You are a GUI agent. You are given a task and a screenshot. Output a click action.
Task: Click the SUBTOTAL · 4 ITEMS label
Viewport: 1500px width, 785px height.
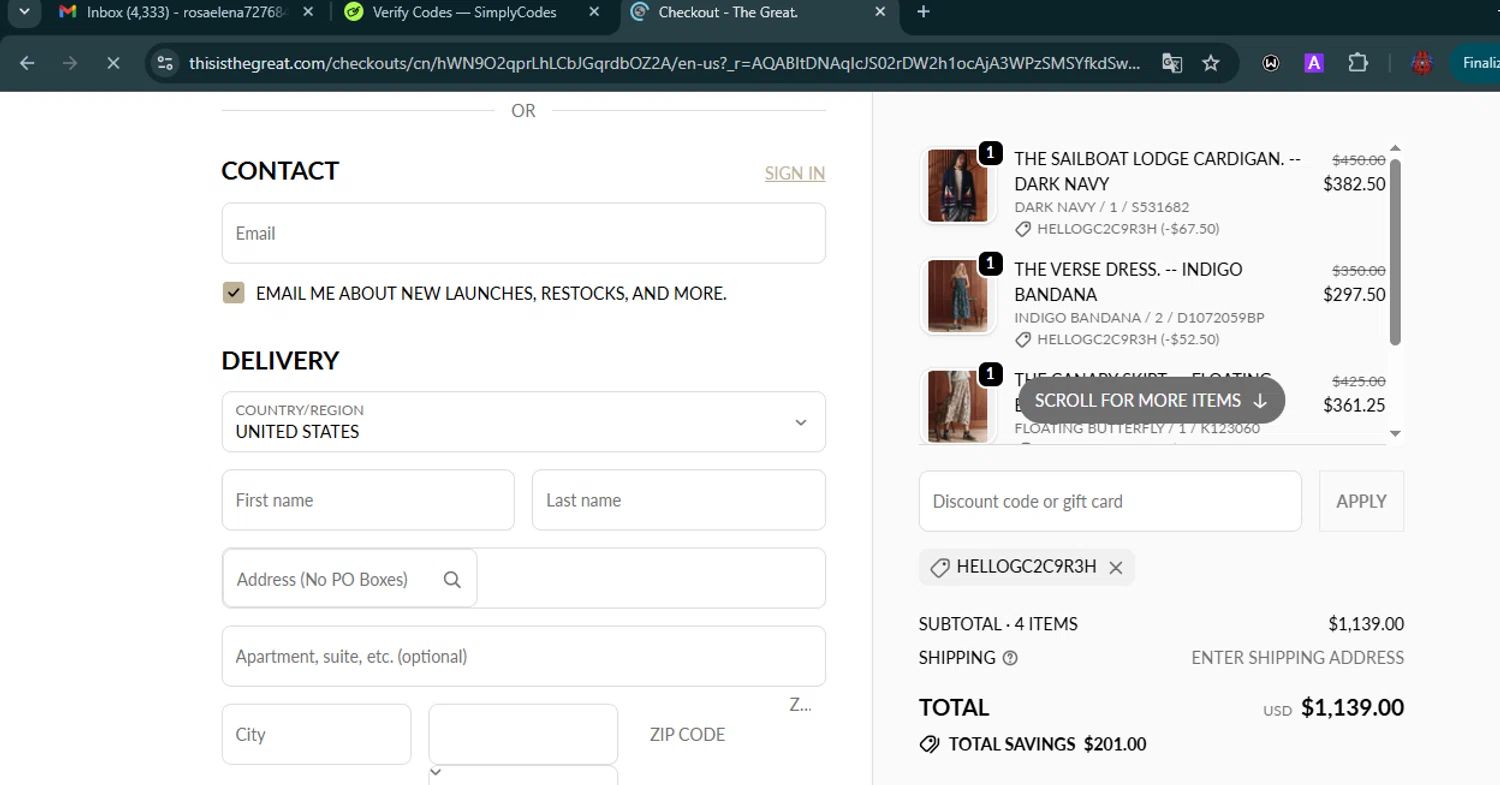click(x=998, y=624)
